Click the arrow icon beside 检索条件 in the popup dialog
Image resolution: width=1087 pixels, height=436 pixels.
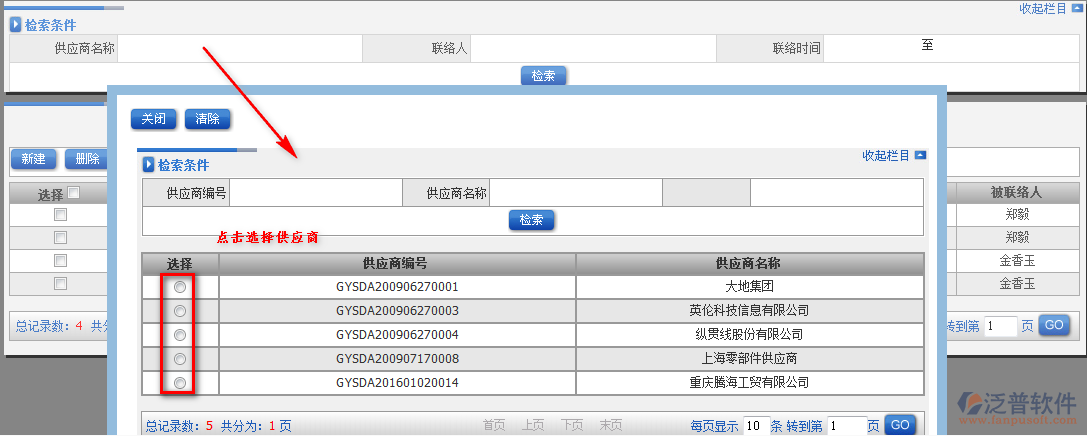tap(148, 165)
